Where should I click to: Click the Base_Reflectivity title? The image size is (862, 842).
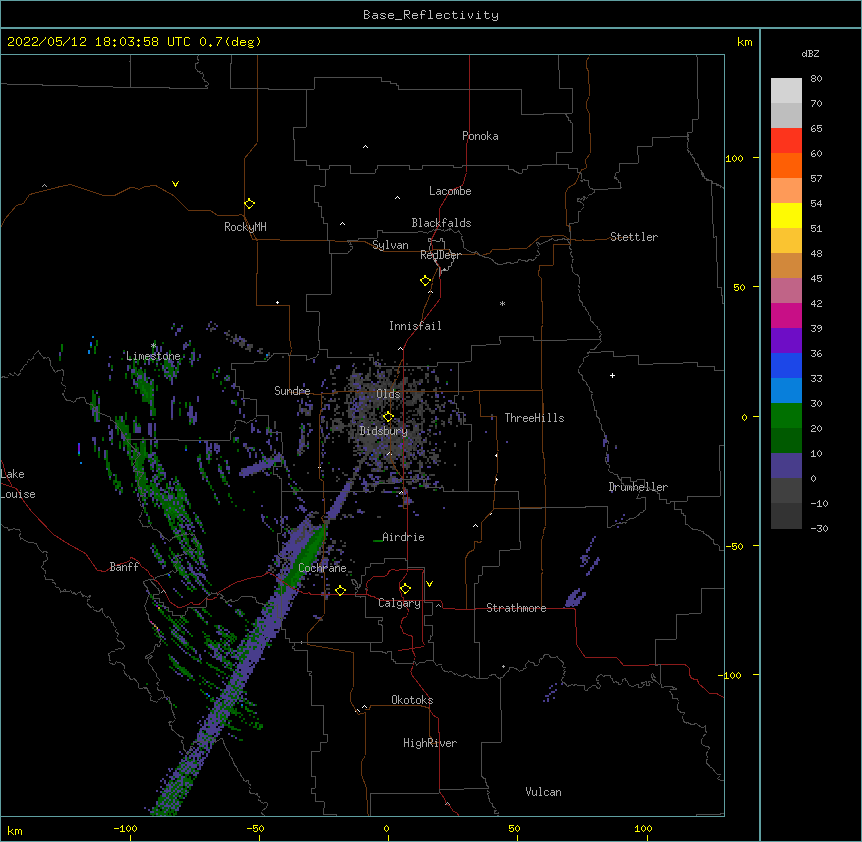click(x=431, y=15)
